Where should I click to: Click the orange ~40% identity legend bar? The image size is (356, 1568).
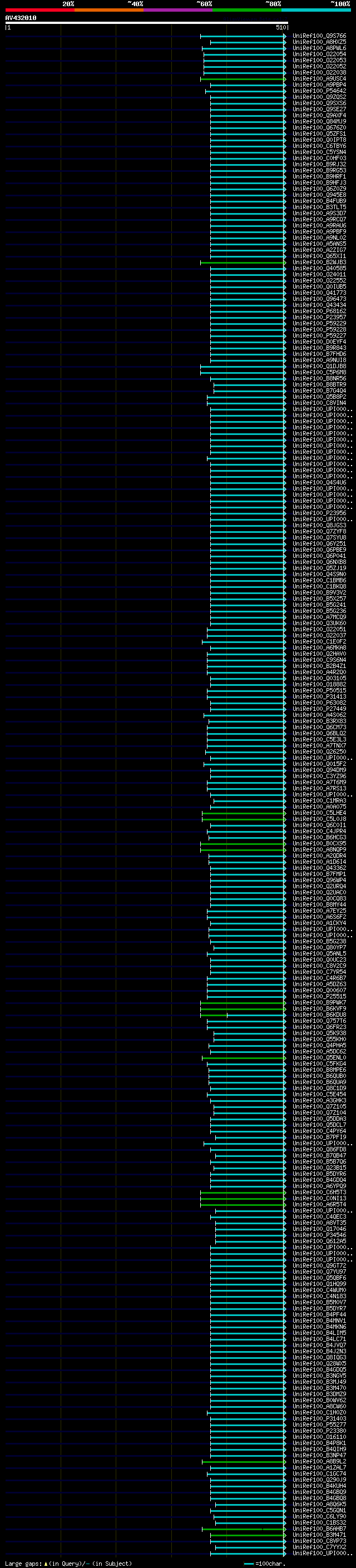pos(109,10)
